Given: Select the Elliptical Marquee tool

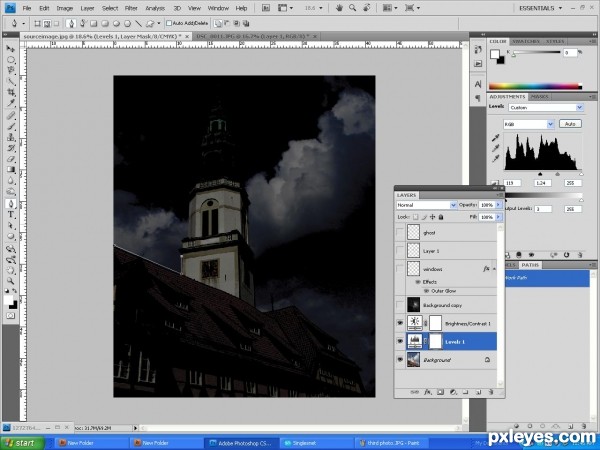Looking at the screenshot, I should click(10, 60).
